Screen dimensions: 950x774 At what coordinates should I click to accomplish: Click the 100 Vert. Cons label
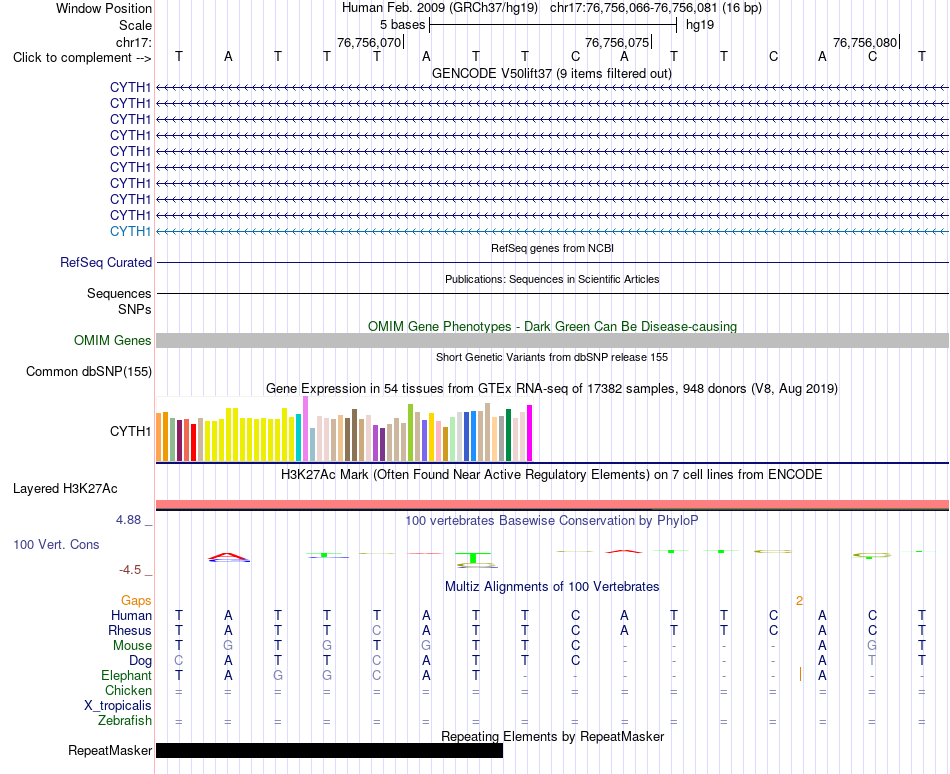click(x=56, y=544)
